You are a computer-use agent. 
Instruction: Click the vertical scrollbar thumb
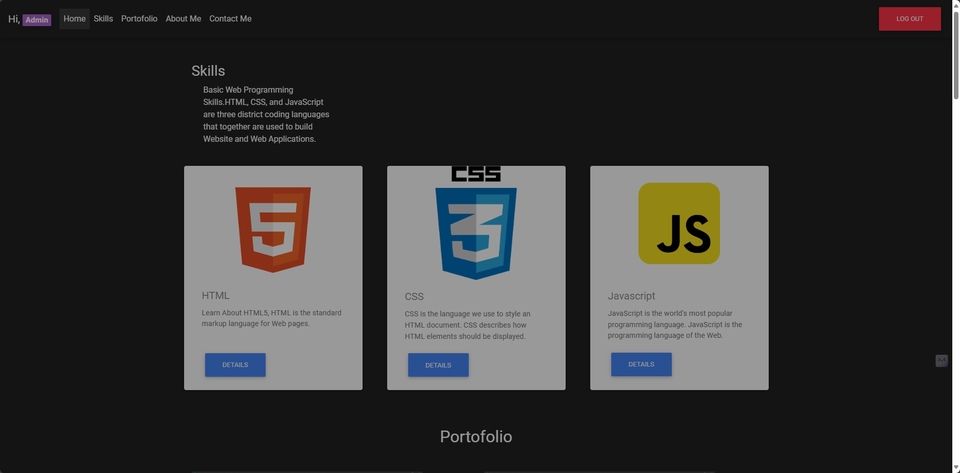(x=956, y=55)
